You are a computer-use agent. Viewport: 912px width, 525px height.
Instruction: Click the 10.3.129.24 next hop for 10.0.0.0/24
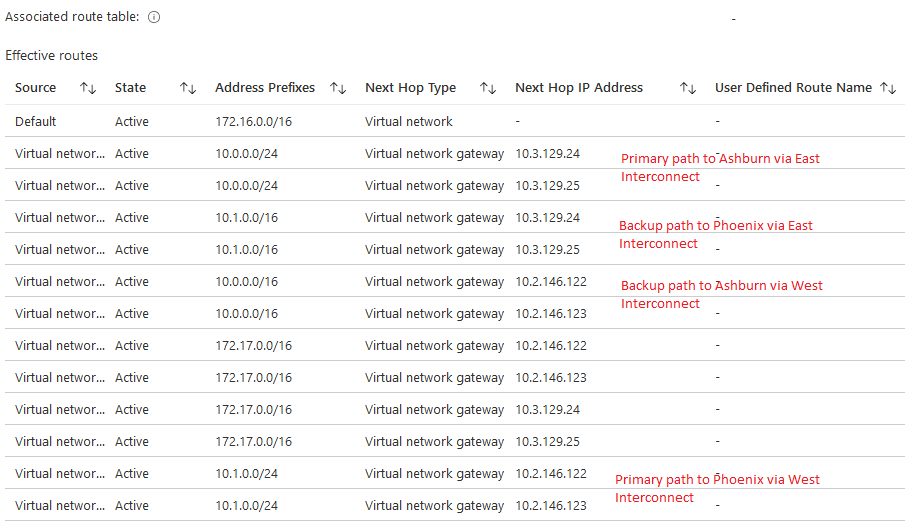coord(547,154)
